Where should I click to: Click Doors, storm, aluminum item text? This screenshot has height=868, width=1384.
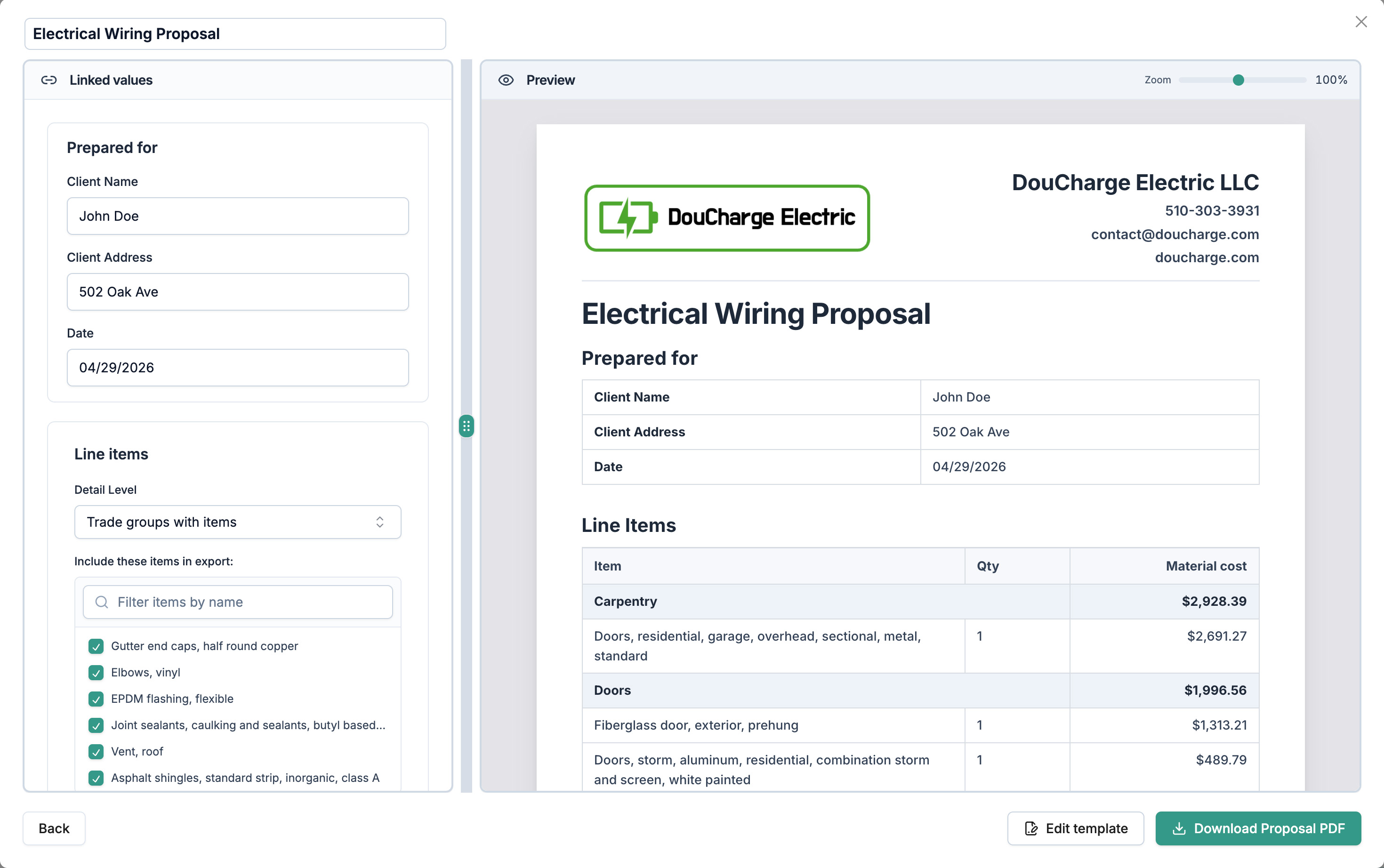761,770
